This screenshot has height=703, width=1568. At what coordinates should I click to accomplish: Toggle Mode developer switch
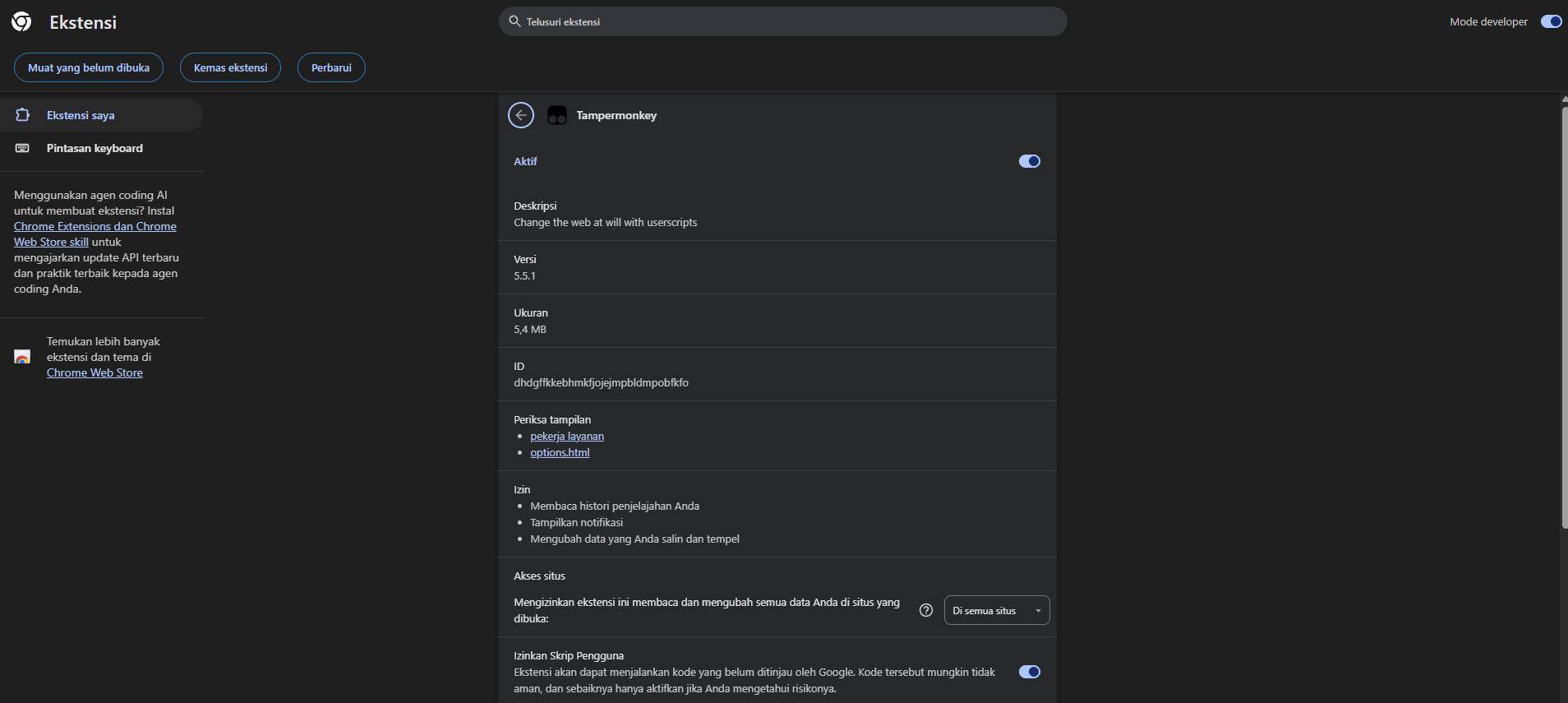[1551, 21]
